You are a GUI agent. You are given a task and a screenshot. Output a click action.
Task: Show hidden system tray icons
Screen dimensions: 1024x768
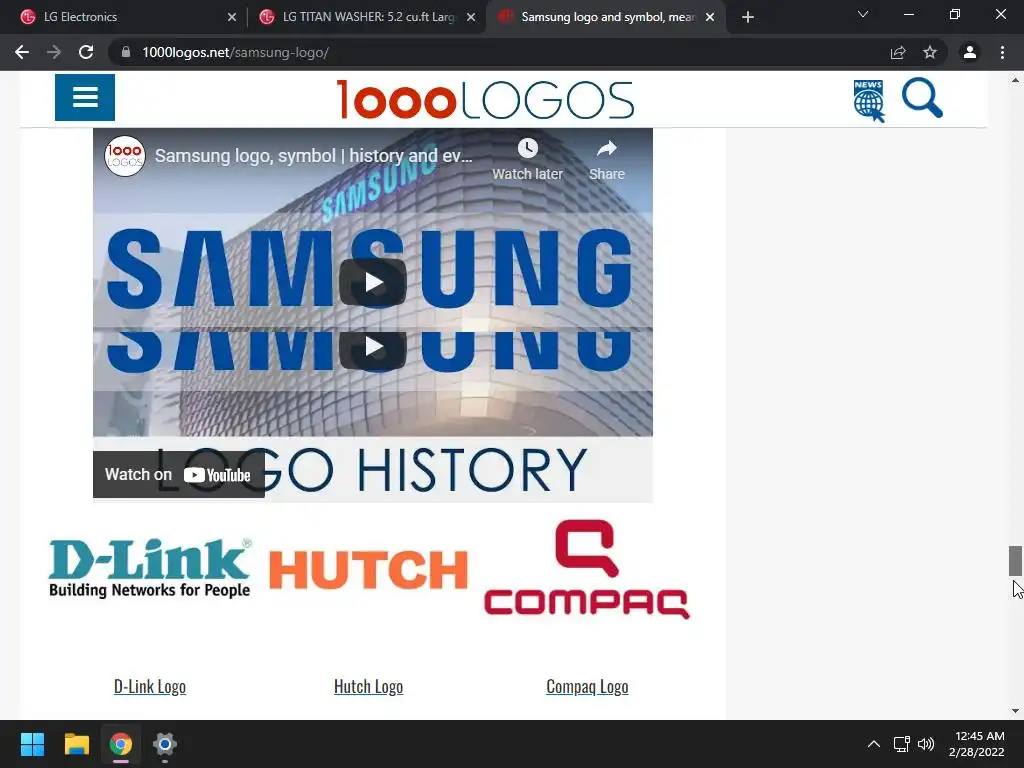click(874, 744)
